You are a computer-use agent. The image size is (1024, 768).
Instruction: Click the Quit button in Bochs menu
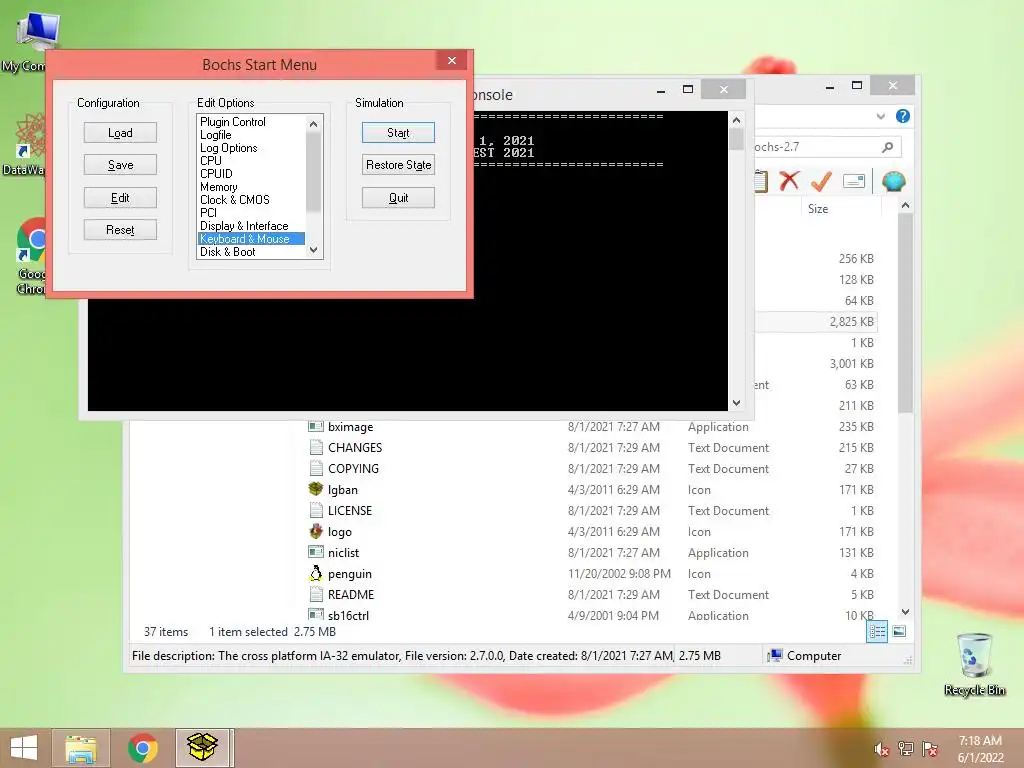click(x=398, y=197)
